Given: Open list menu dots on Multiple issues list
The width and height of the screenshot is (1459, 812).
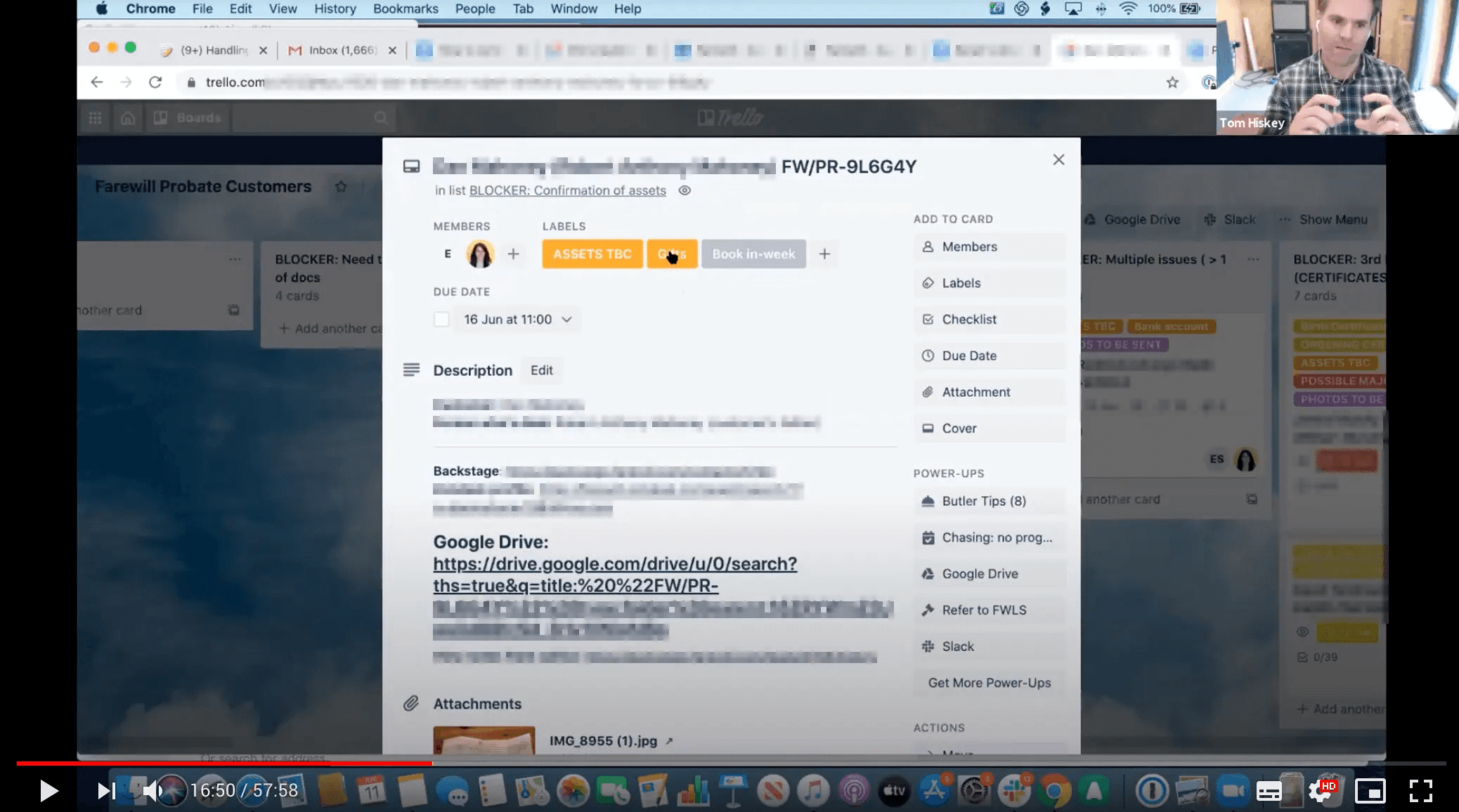Looking at the screenshot, I should [1253, 259].
